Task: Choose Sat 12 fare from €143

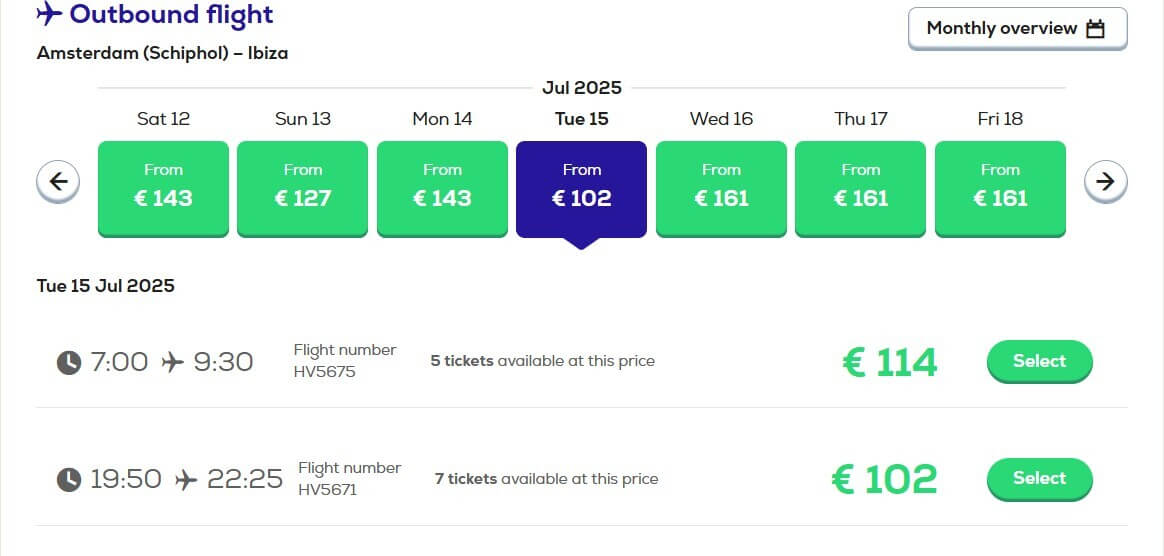Action: (163, 189)
